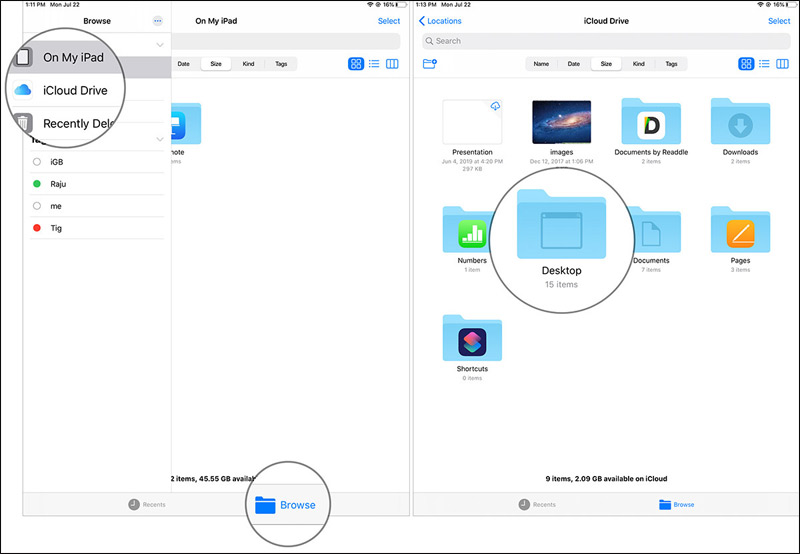
Task: Sort by Kind in On My iPad window
Action: pos(248,64)
